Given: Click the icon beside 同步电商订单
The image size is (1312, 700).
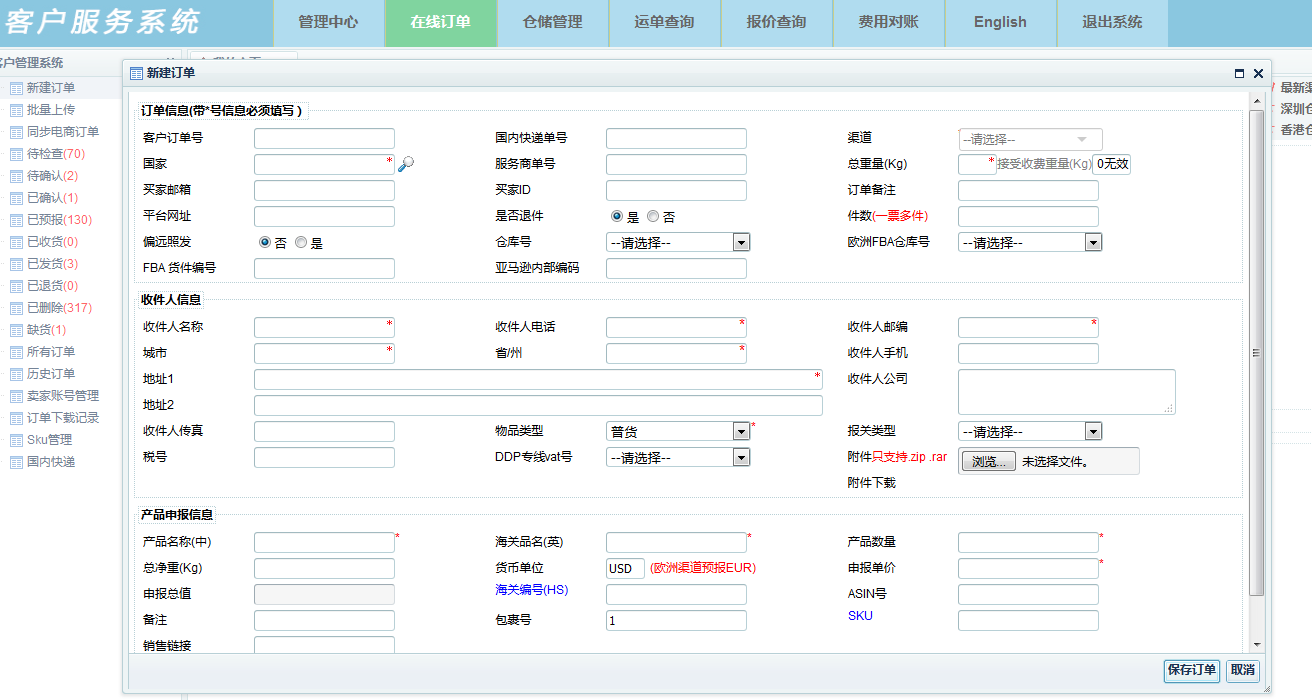Looking at the screenshot, I should (16, 132).
